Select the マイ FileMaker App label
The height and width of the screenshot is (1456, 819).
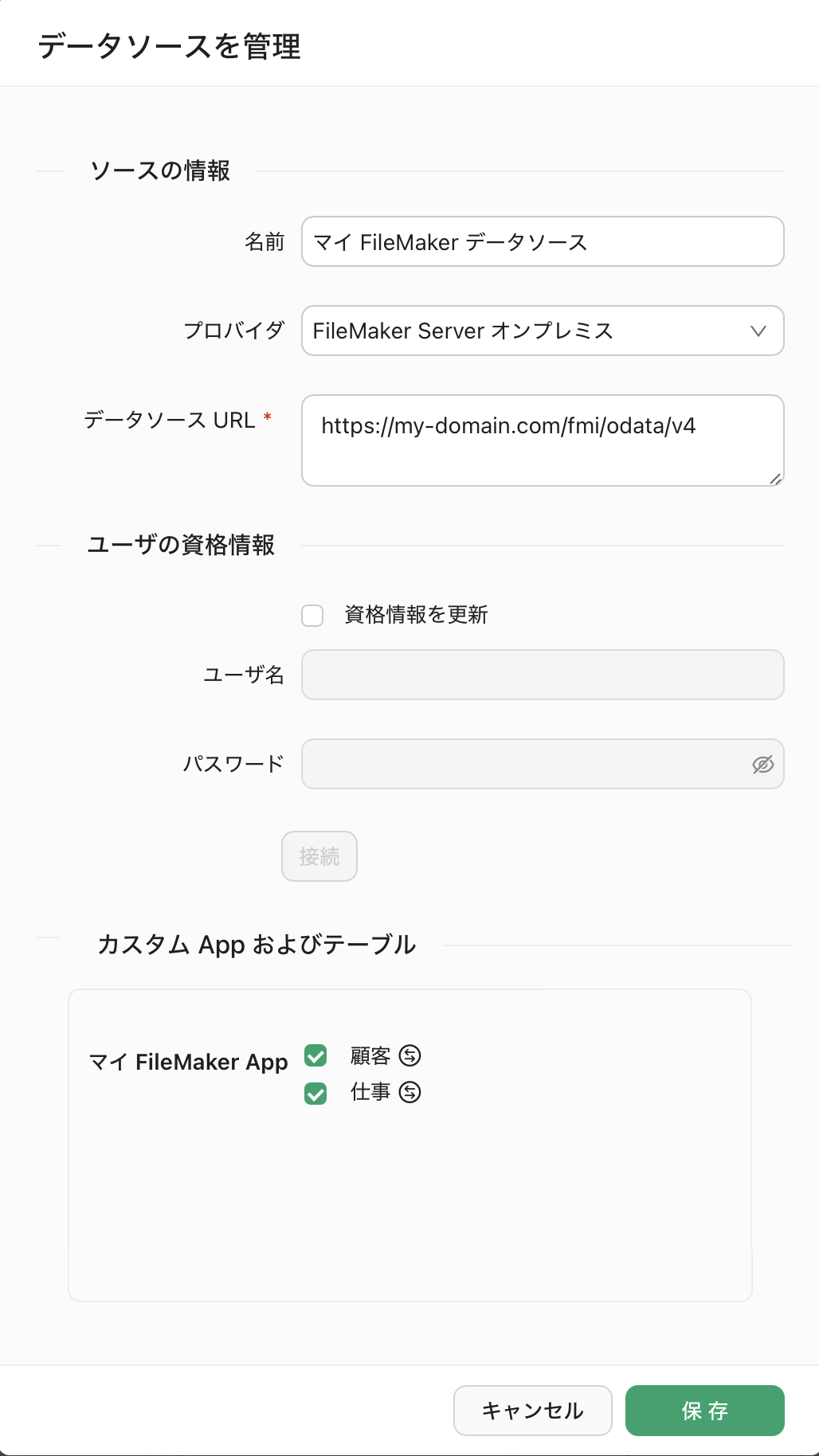click(188, 1062)
